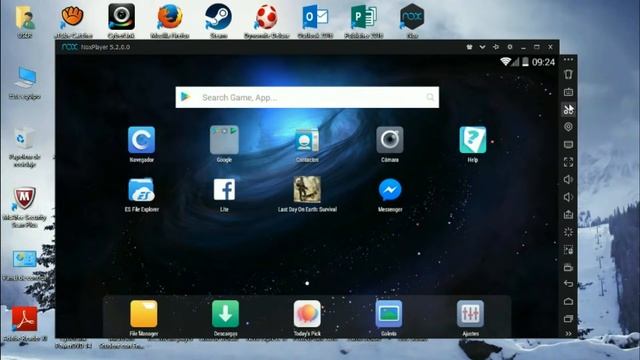The height and width of the screenshot is (360, 640).
Task: Open the title bar dropdown arrow menu
Action: [x=482, y=47]
